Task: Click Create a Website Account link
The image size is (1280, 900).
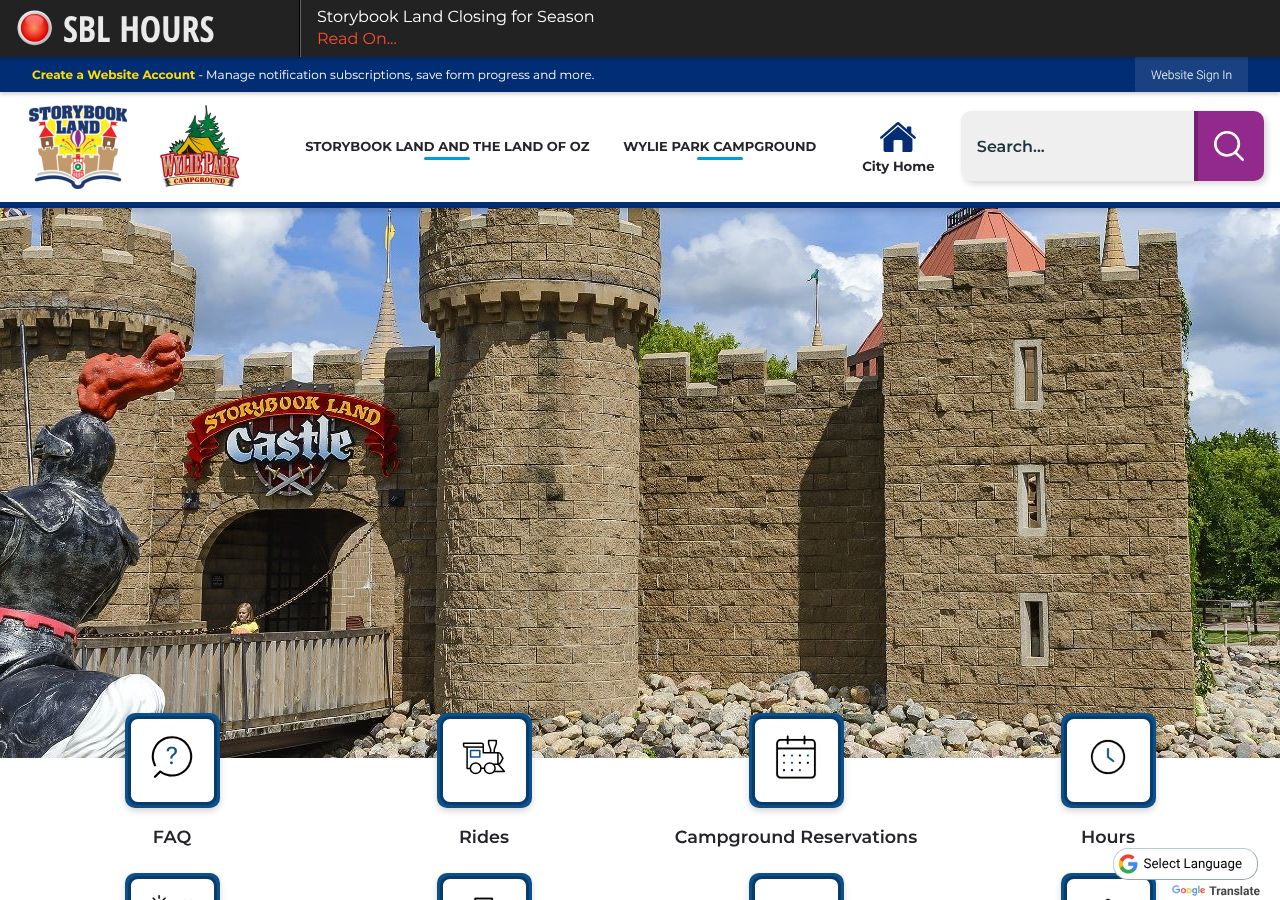Action: (x=113, y=75)
